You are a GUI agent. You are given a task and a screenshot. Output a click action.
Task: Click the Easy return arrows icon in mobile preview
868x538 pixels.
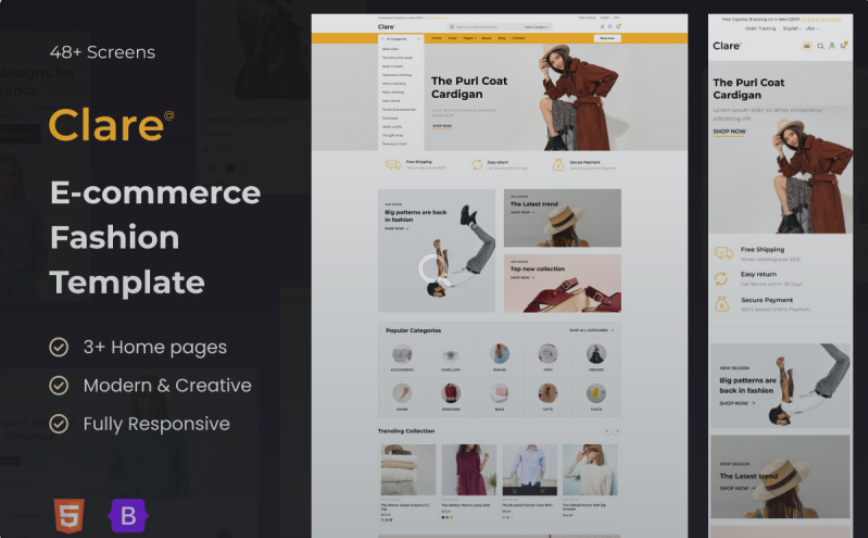coord(722,279)
